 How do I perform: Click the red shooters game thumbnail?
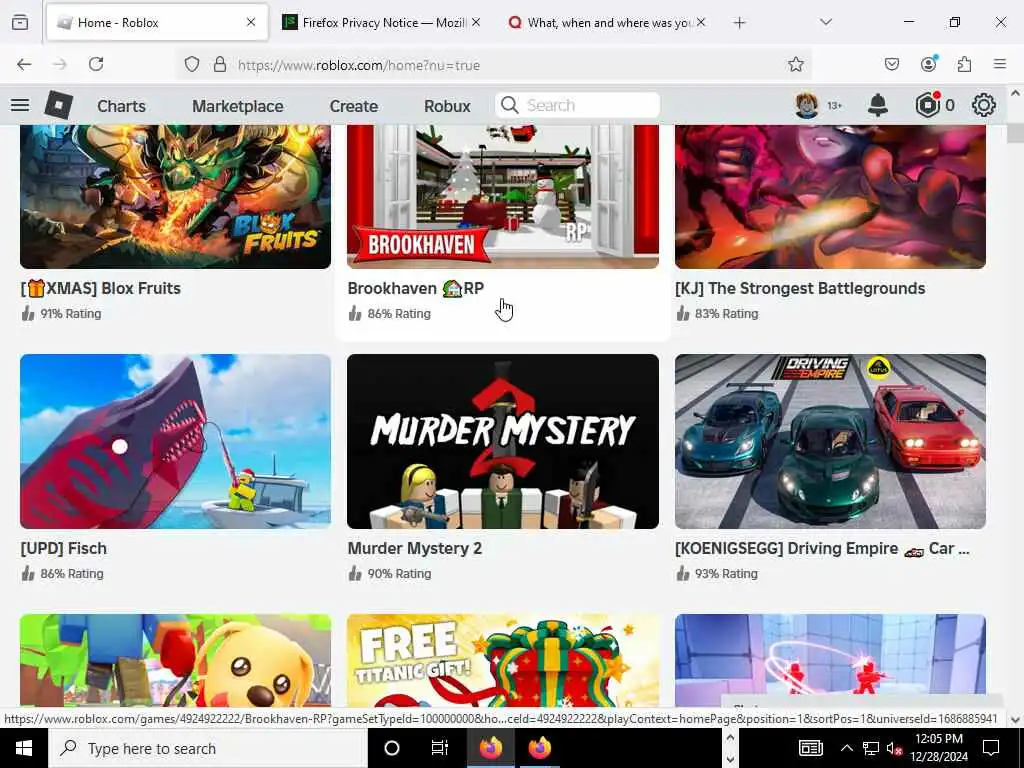click(x=831, y=661)
